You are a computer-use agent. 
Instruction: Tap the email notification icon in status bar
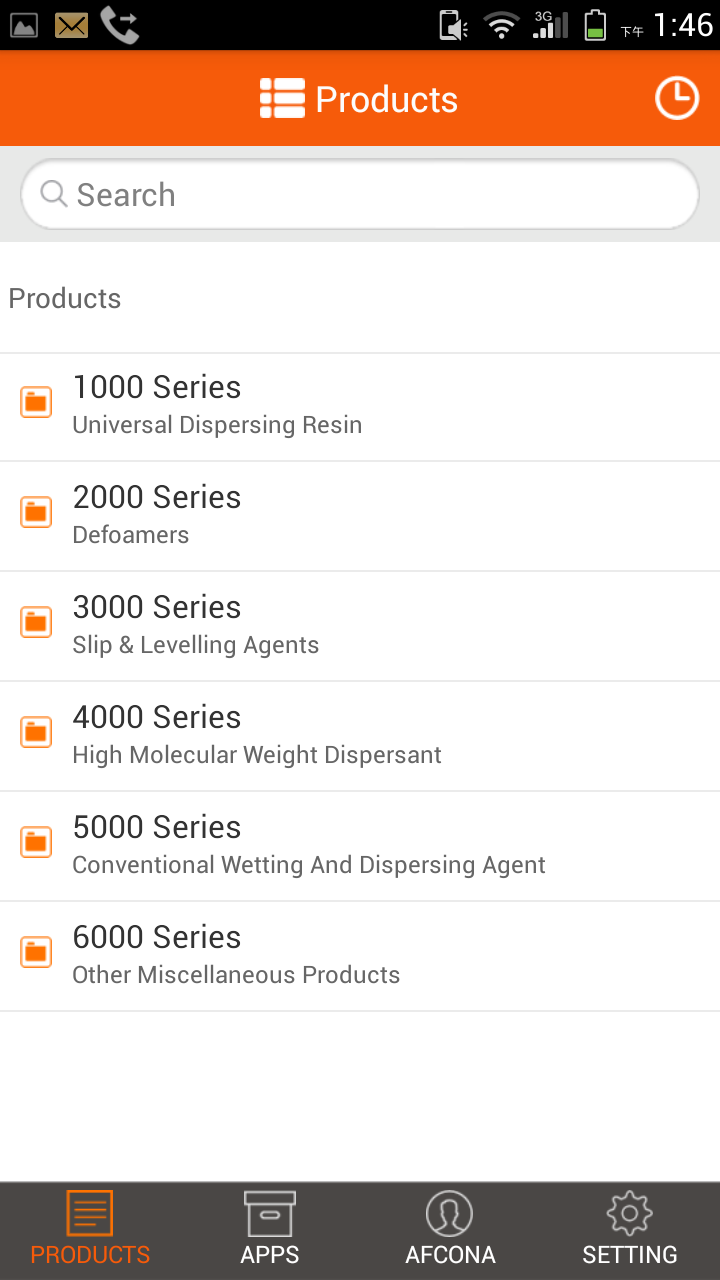[71, 25]
